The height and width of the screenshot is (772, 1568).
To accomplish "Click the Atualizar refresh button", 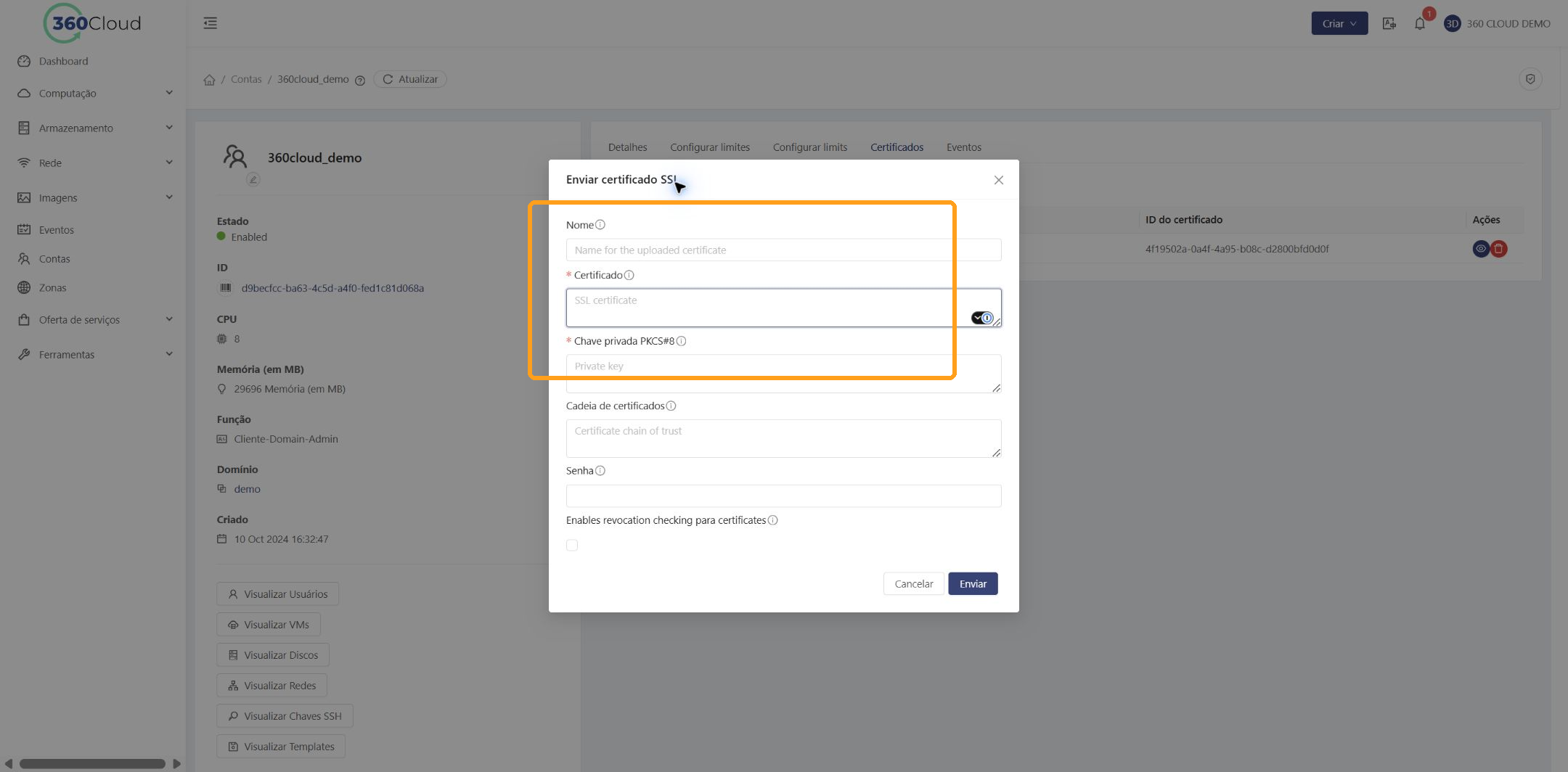I will 410,79.
